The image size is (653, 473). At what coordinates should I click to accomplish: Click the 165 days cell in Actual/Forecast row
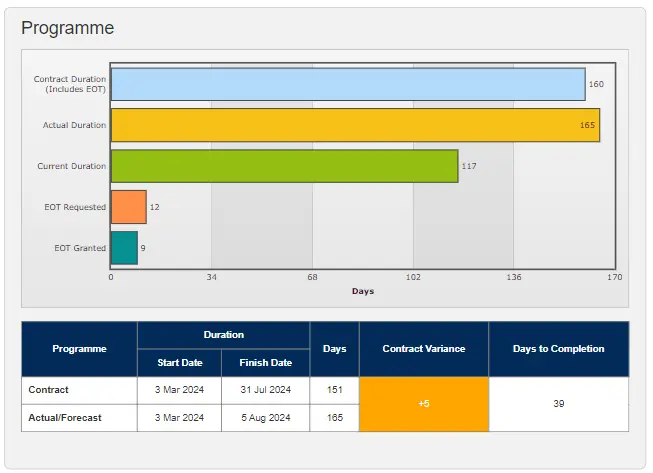[x=334, y=418]
